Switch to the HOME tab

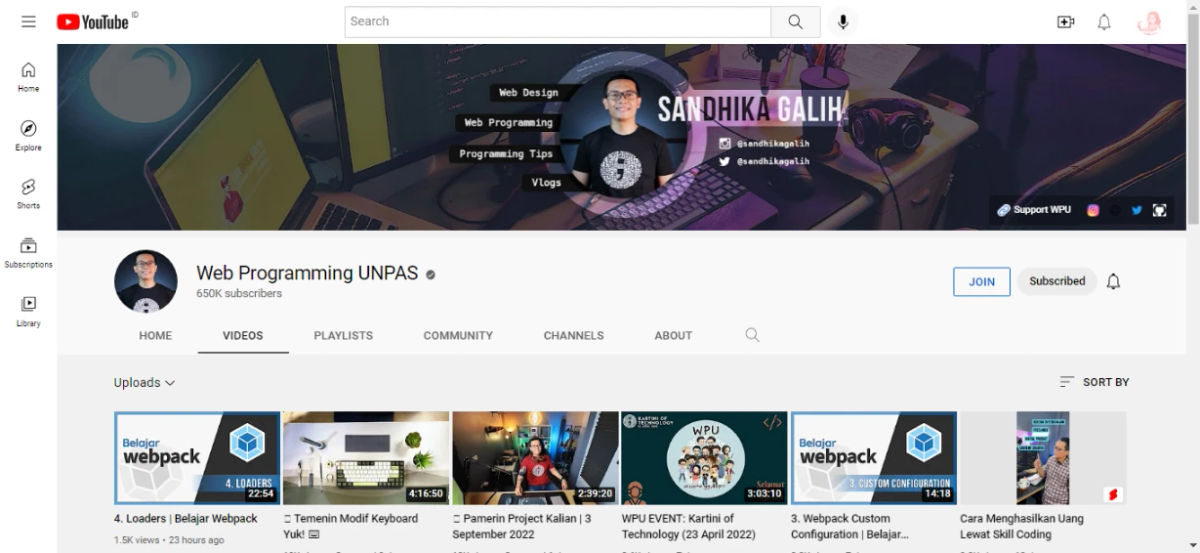(x=155, y=336)
